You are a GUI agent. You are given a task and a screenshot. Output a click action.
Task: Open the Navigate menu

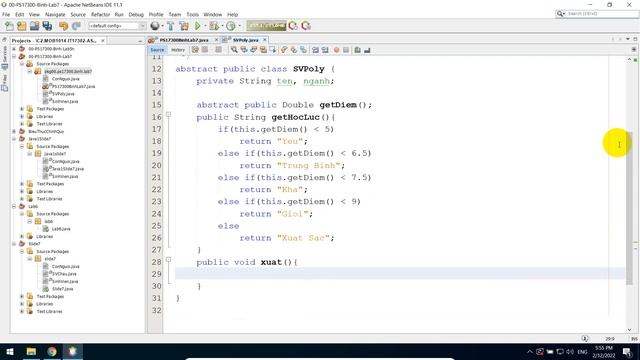tap(55, 14)
